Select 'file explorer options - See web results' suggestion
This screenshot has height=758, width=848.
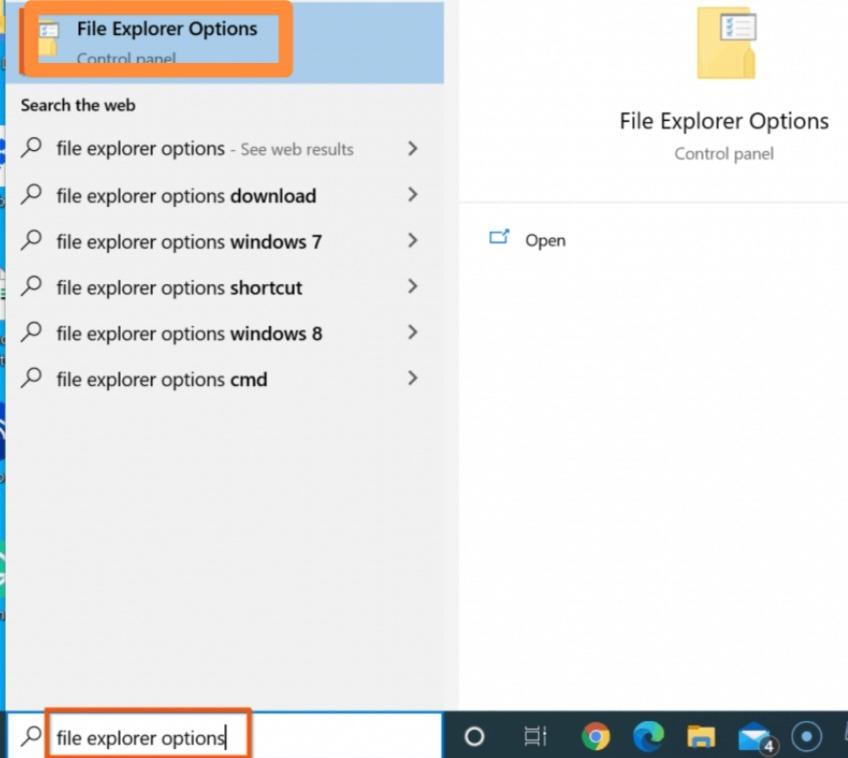224,149
